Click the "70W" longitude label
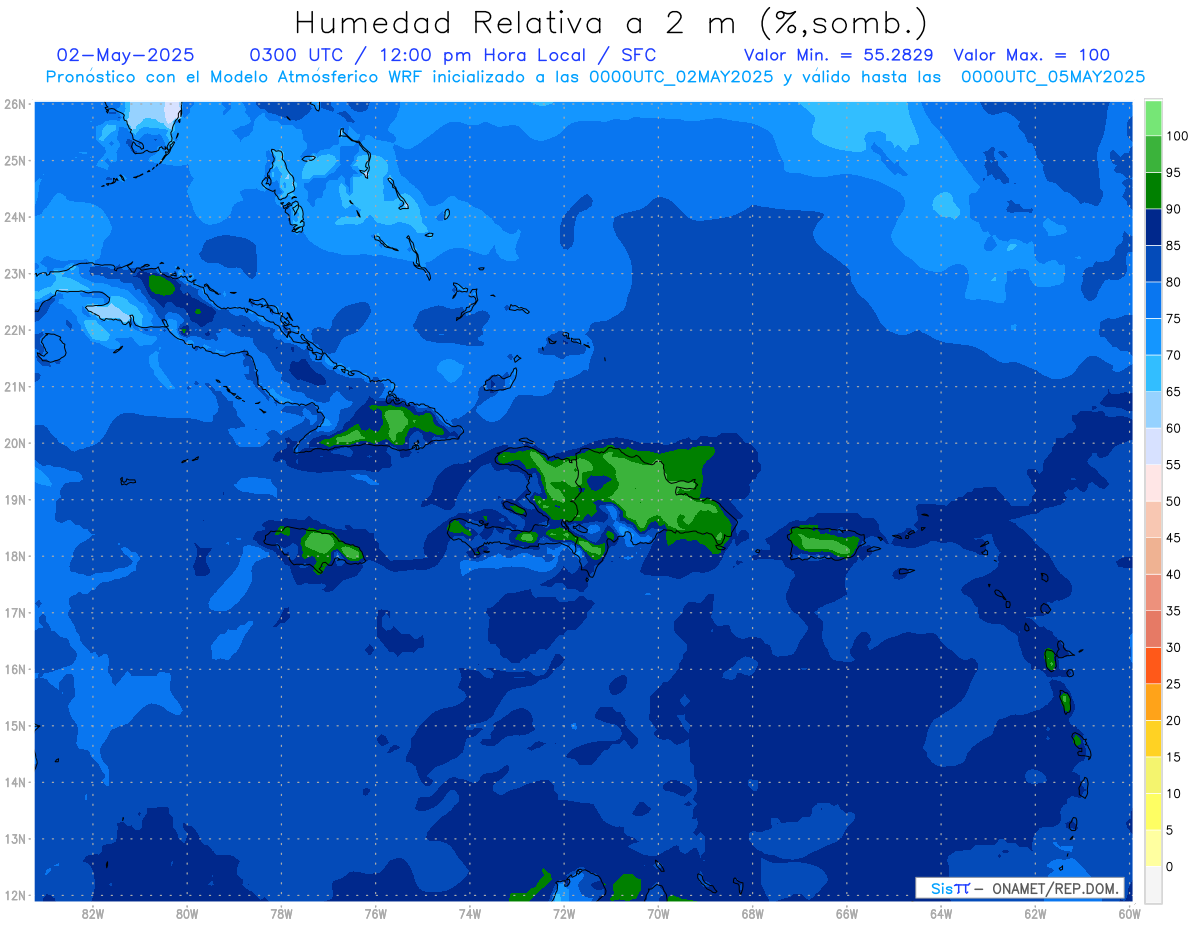Image resolution: width=1200 pixels, height=927 pixels. click(658, 914)
